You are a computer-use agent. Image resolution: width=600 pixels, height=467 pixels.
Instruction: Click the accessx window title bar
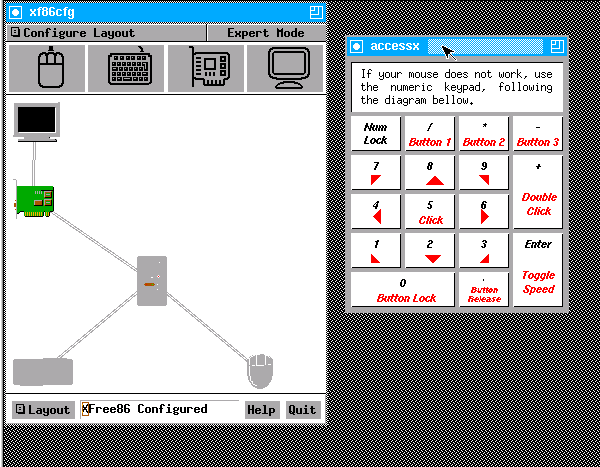(x=457, y=47)
